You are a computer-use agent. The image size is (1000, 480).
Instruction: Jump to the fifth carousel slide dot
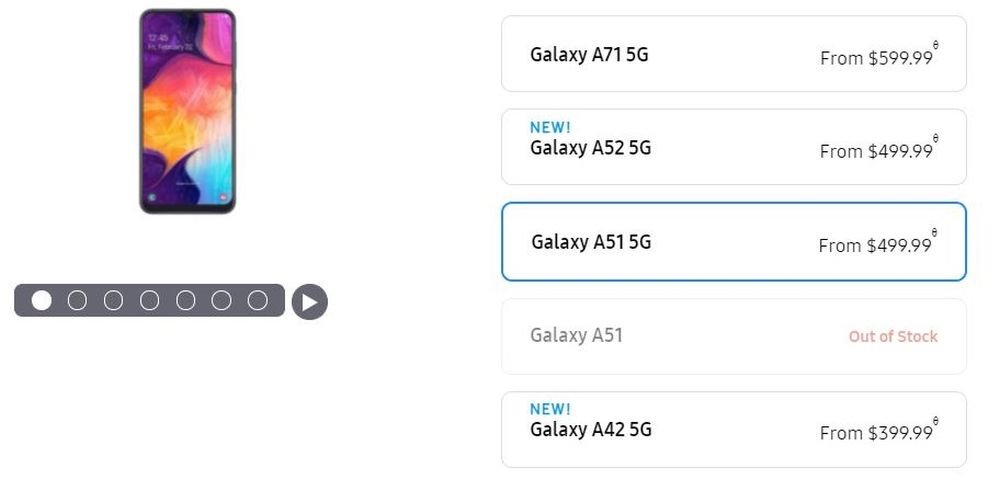pyautogui.click(x=186, y=300)
